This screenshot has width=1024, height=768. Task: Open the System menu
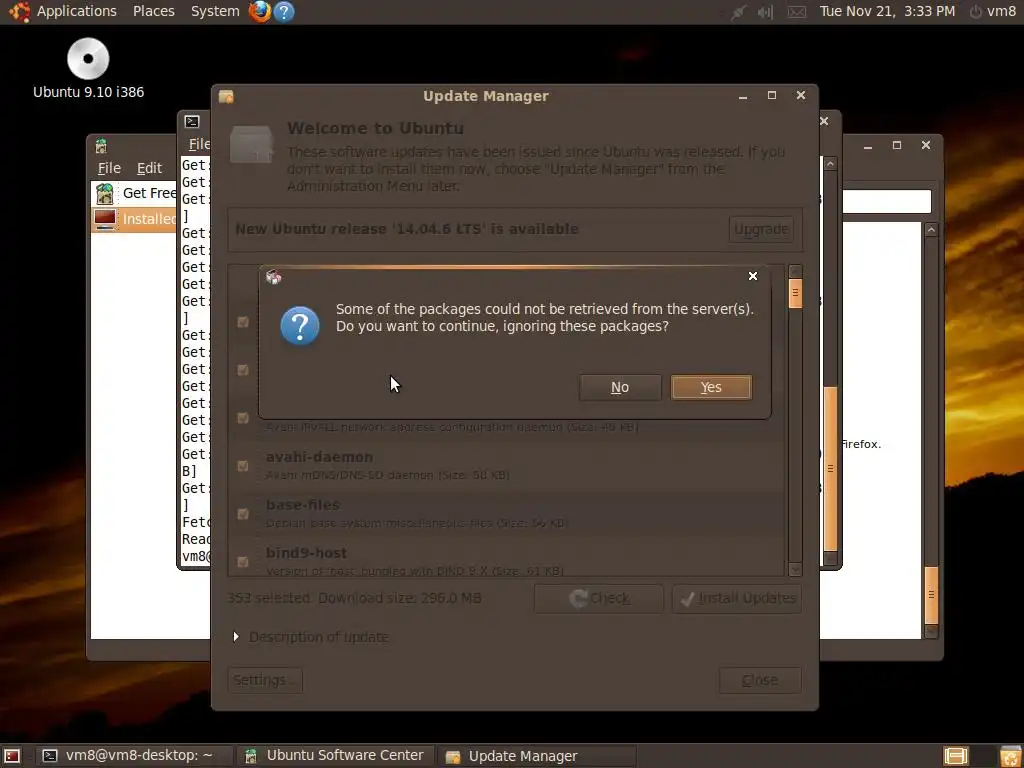215,11
